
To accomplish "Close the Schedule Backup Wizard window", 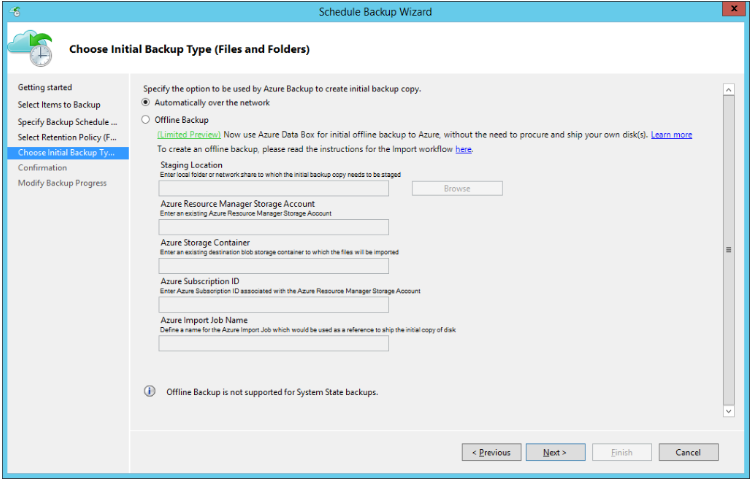I will tap(734, 9).
